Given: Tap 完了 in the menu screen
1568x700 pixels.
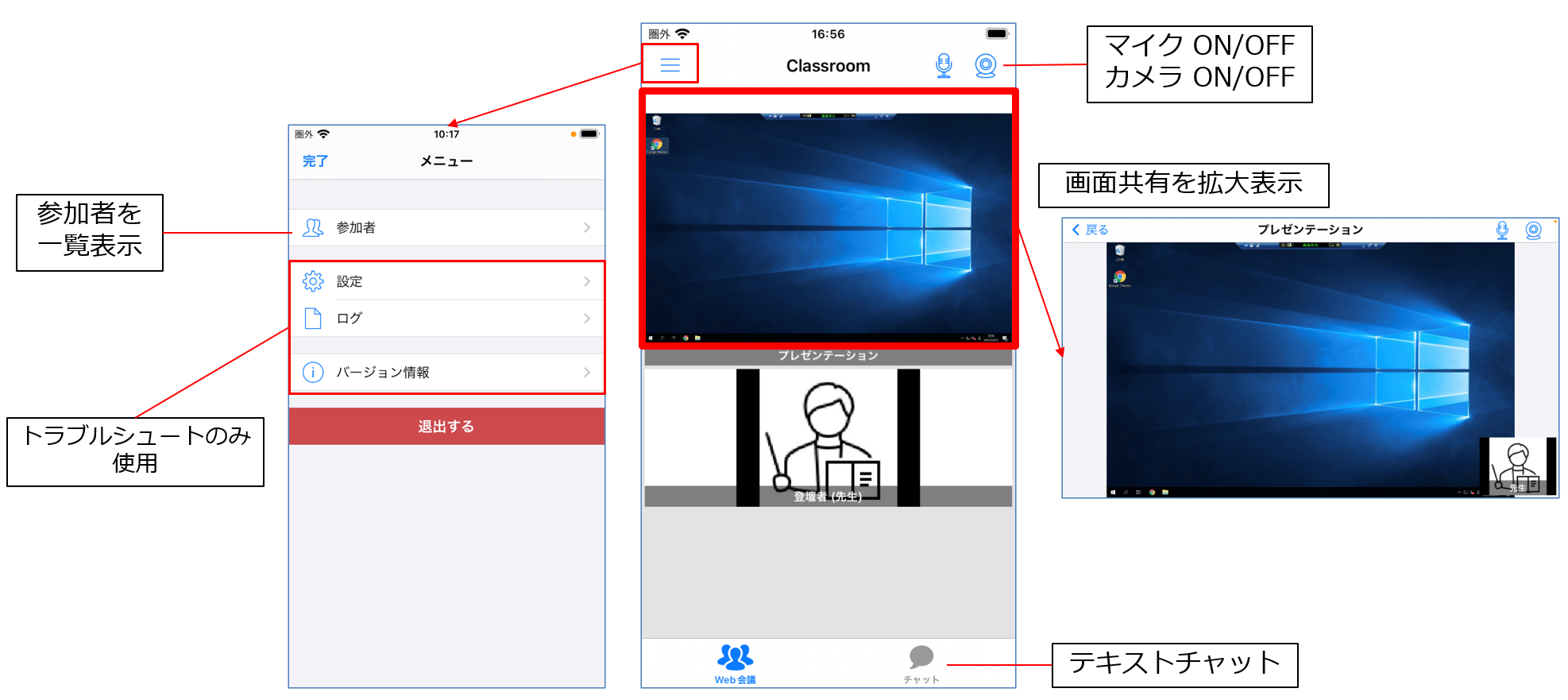Looking at the screenshot, I should [315, 161].
